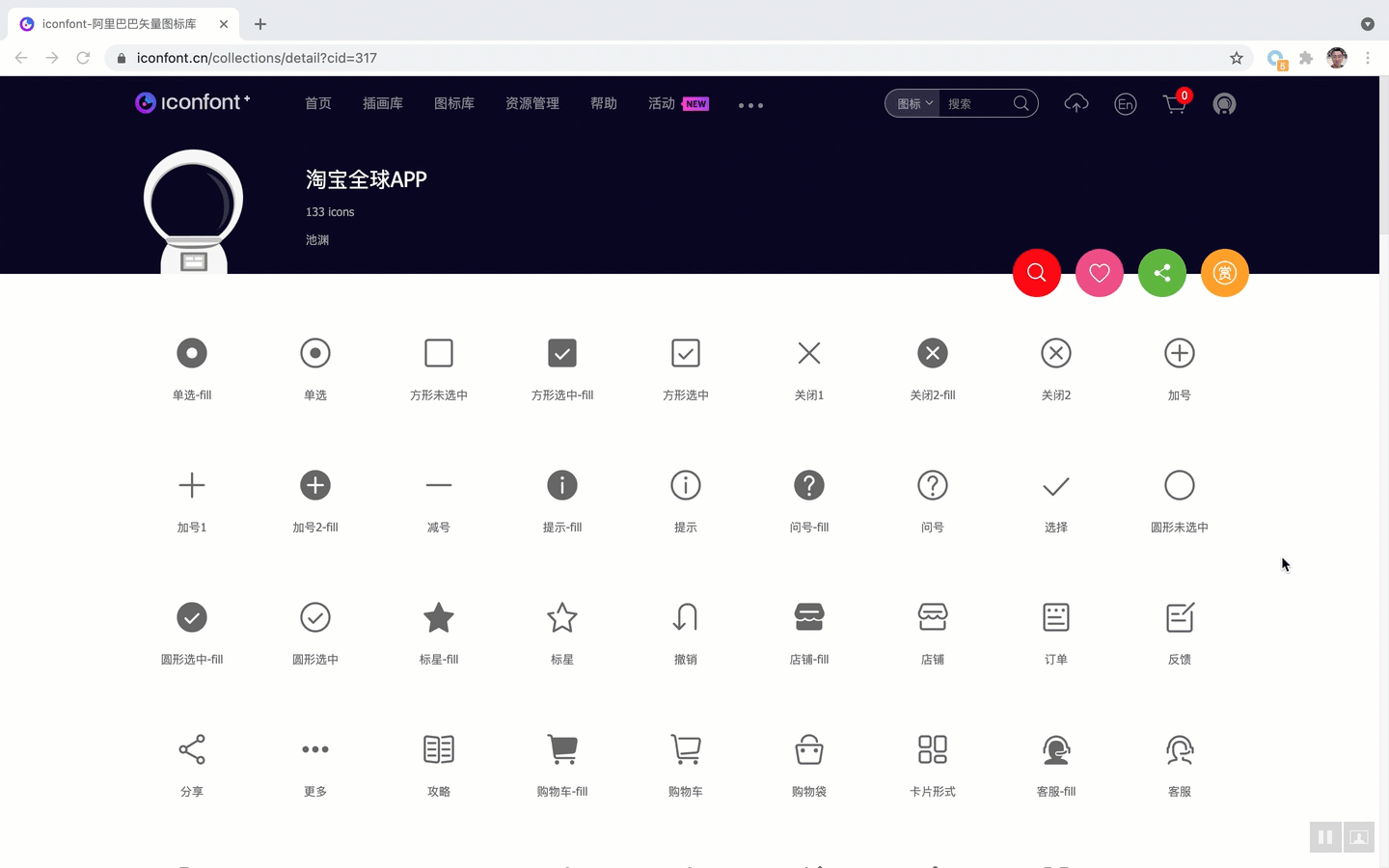Click the 问号-fill question mark icon

click(809, 485)
